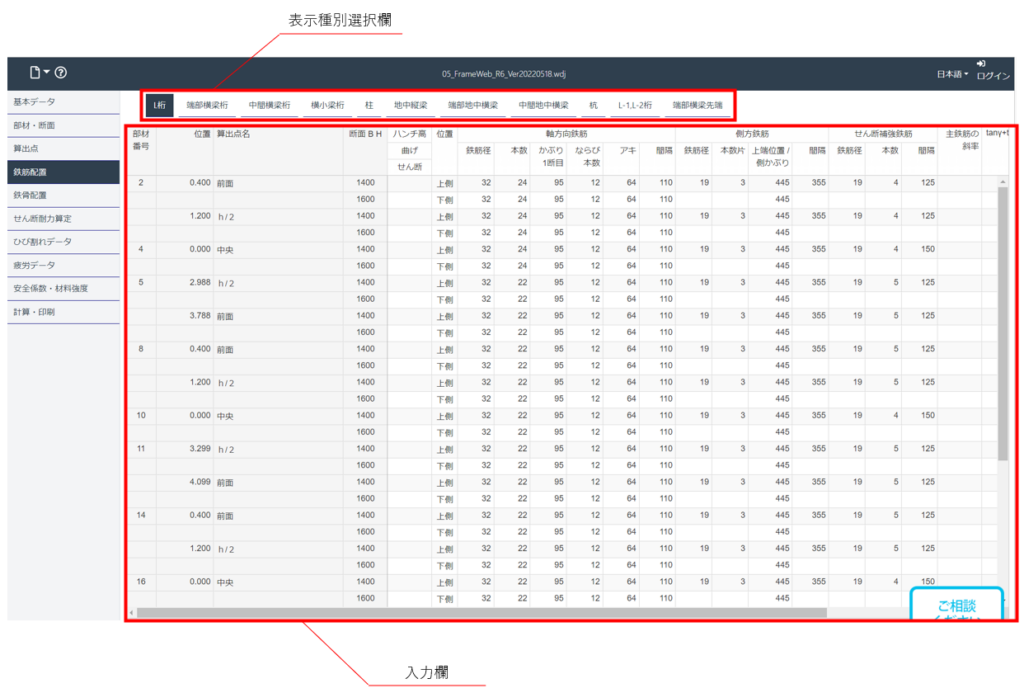The width and height of the screenshot is (1024, 688).
Task: Open the help question mark icon
Action: coord(61,72)
